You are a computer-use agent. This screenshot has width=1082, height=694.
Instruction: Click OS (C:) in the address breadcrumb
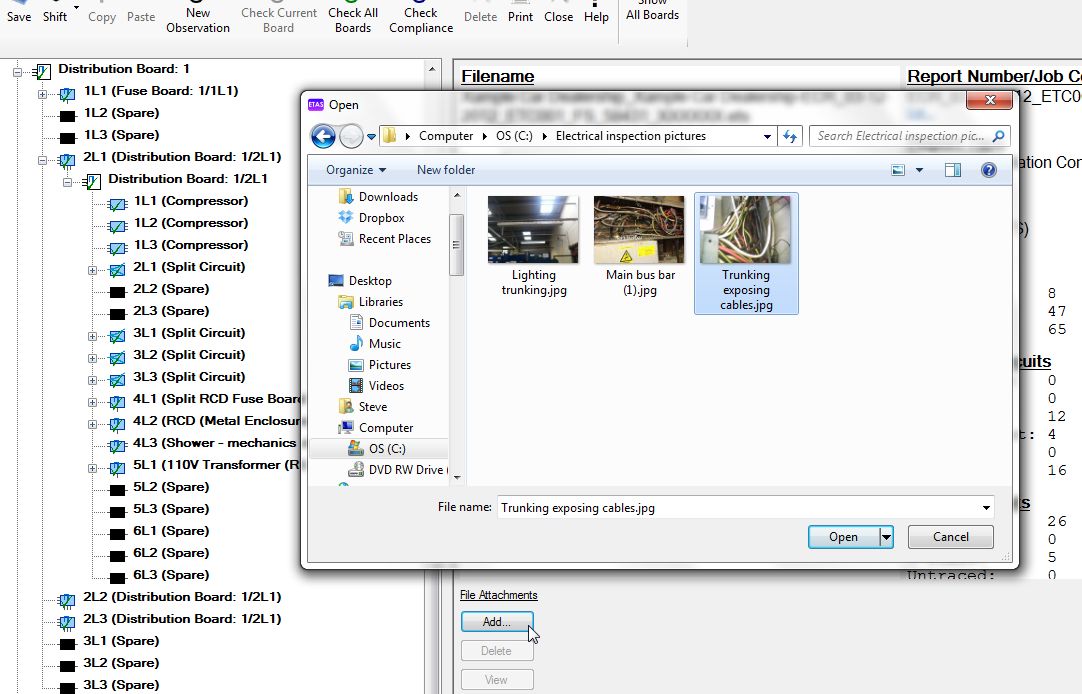point(514,136)
